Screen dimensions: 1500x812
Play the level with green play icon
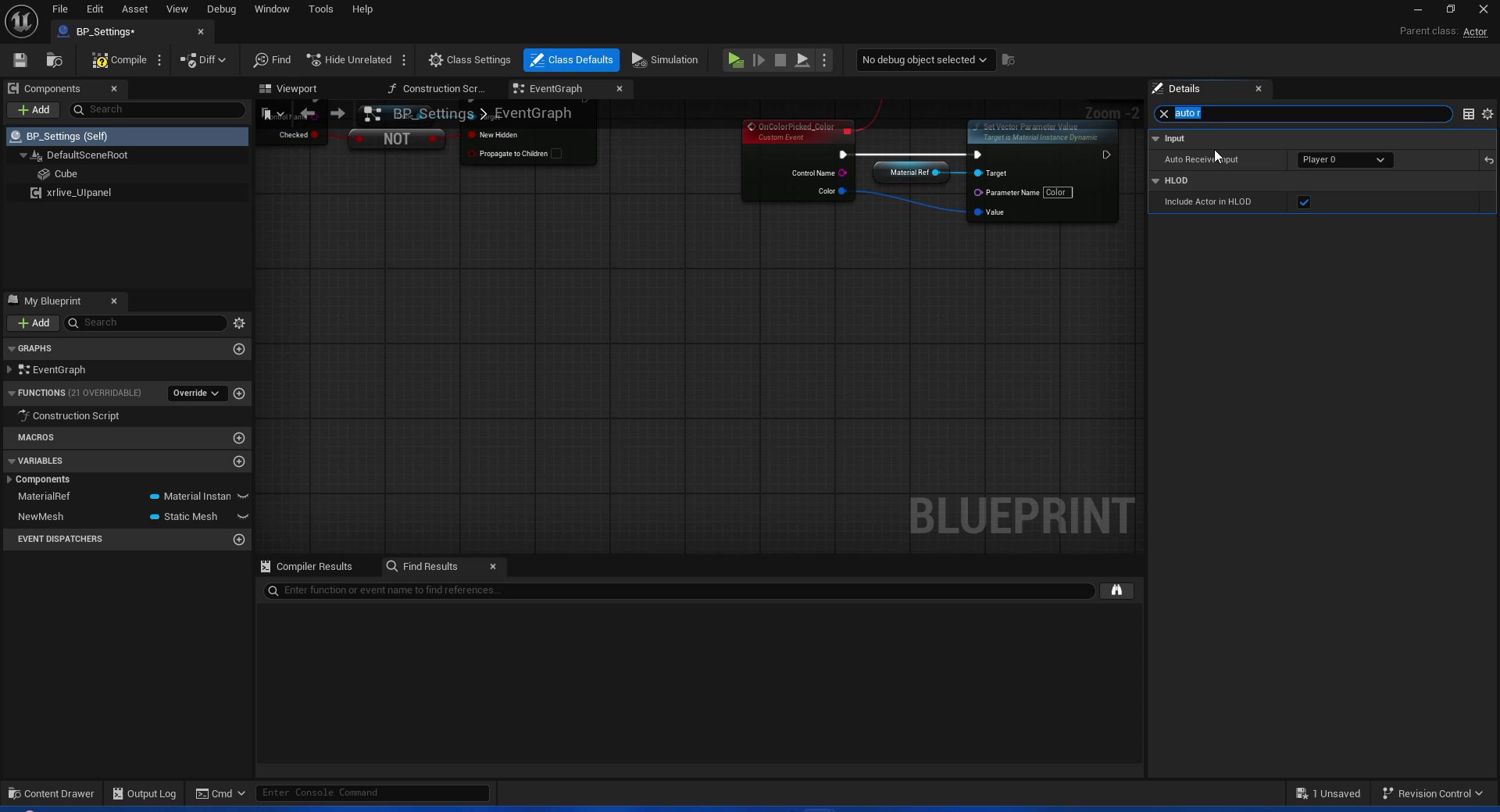(735, 60)
